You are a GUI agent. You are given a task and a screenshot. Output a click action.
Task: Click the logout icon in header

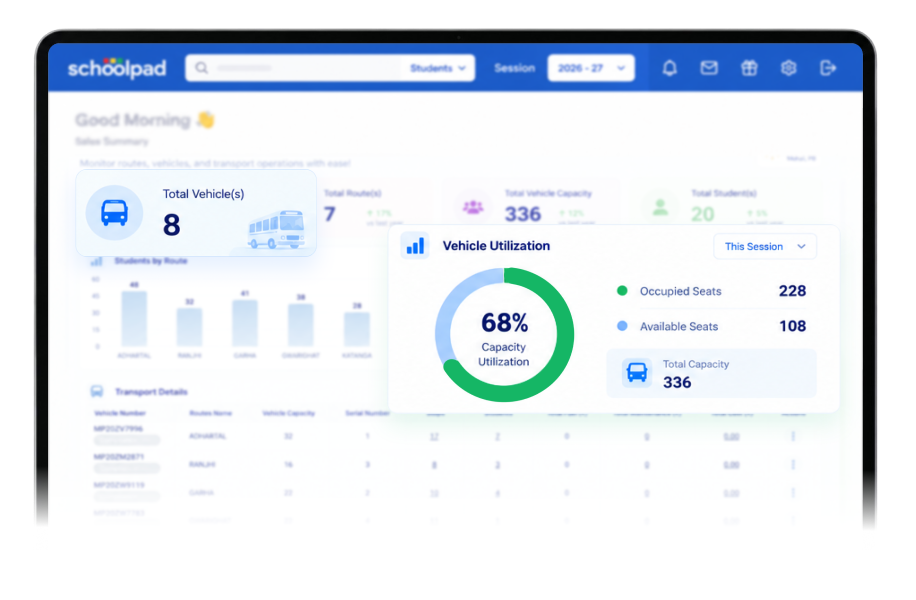pos(828,68)
